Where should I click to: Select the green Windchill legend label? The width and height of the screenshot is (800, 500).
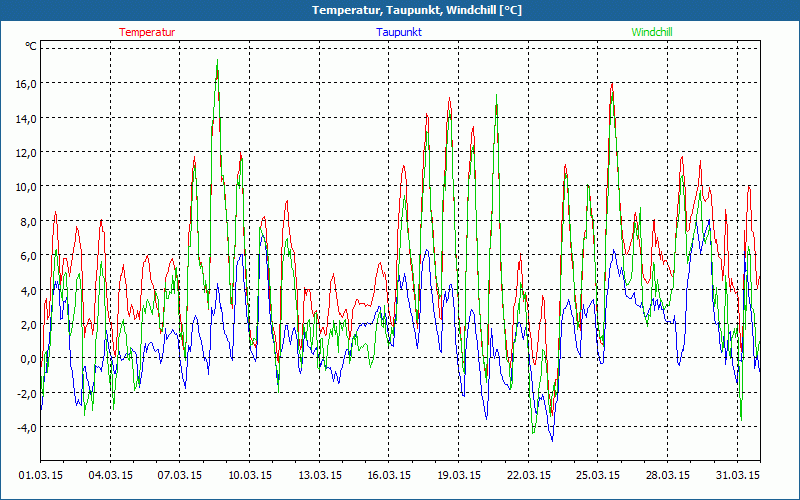[x=652, y=32]
